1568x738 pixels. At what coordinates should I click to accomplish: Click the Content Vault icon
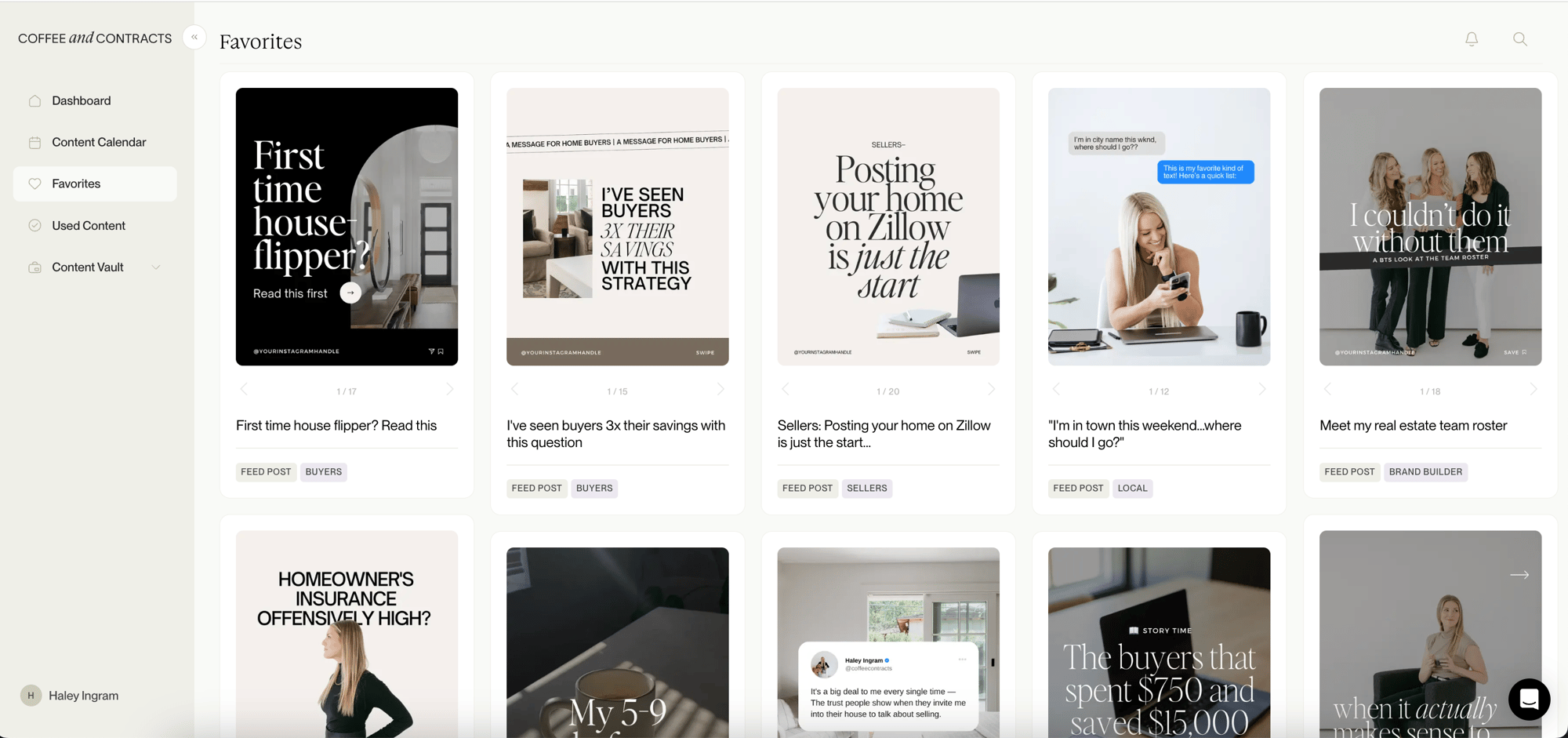coord(34,267)
